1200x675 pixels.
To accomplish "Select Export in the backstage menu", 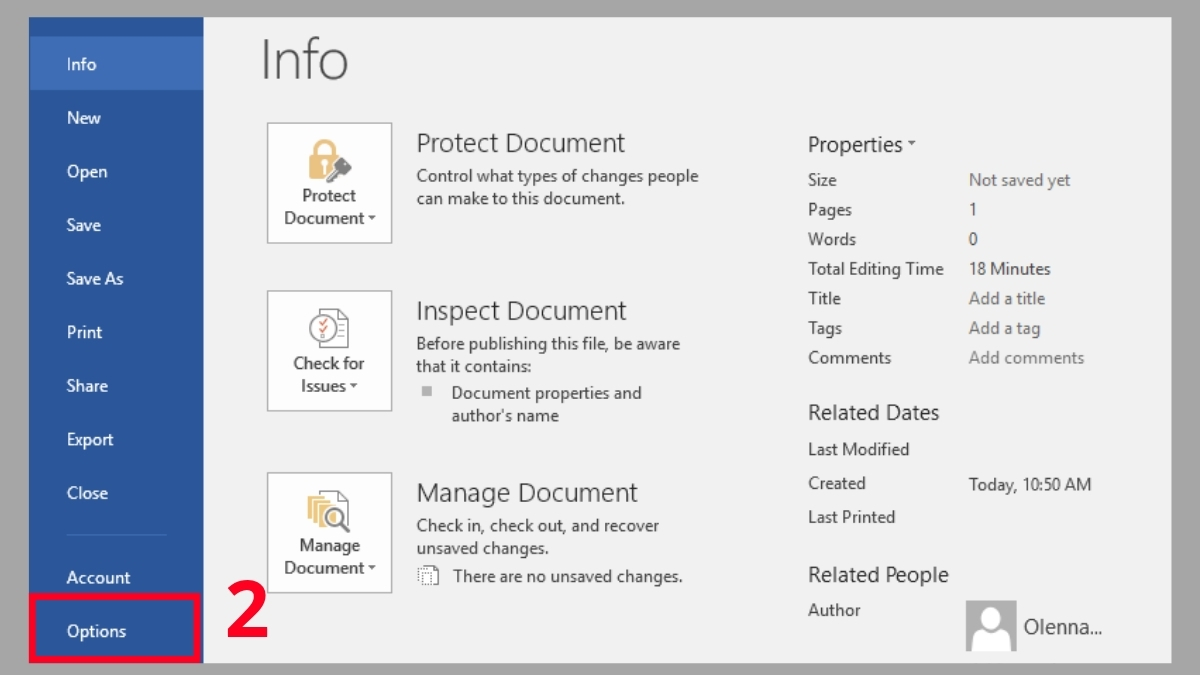I will [x=90, y=440].
